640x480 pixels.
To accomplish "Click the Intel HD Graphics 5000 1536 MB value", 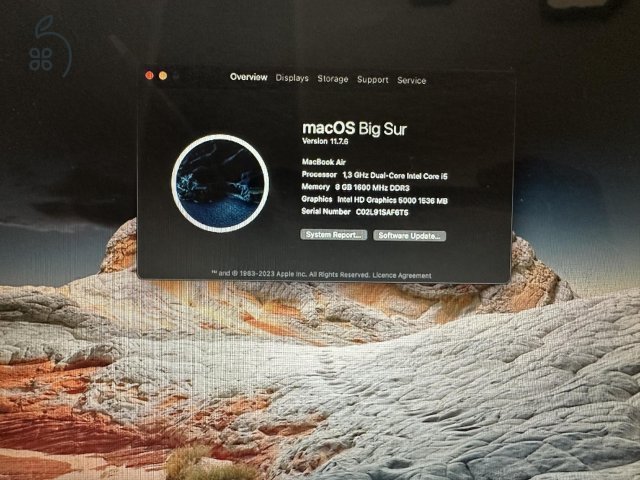I will click(x=392, y=200).
